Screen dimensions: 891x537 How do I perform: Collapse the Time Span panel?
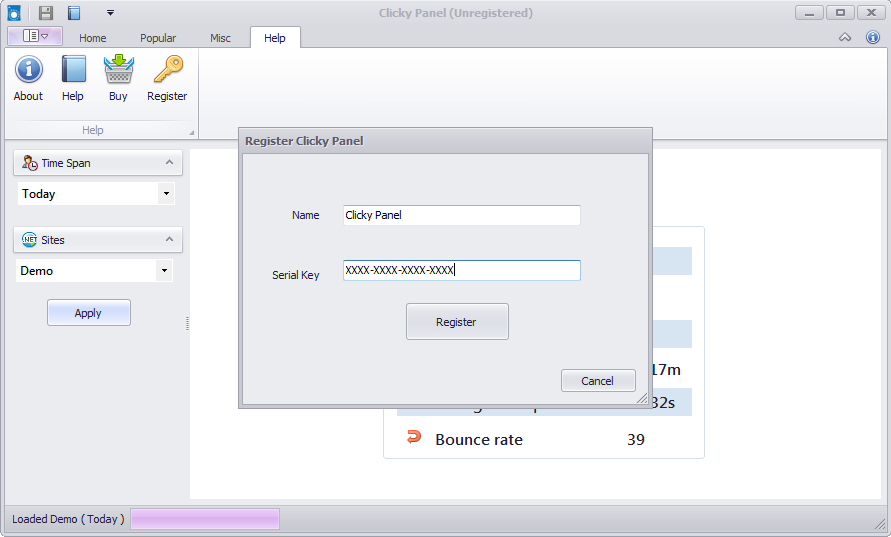pyautogui.click(x=169, y=163)
